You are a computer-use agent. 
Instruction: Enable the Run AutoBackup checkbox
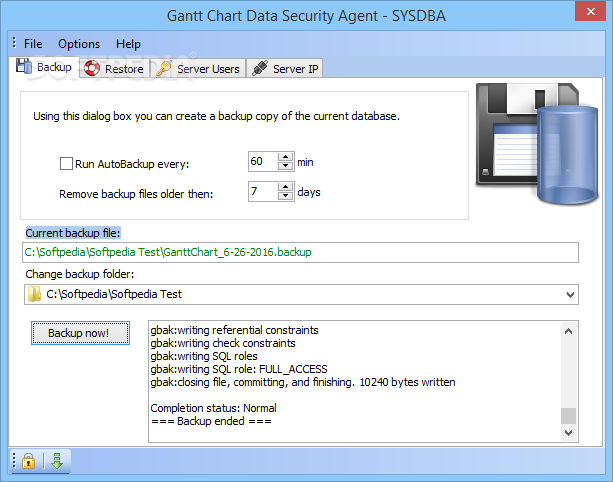(x=66, y=163)
